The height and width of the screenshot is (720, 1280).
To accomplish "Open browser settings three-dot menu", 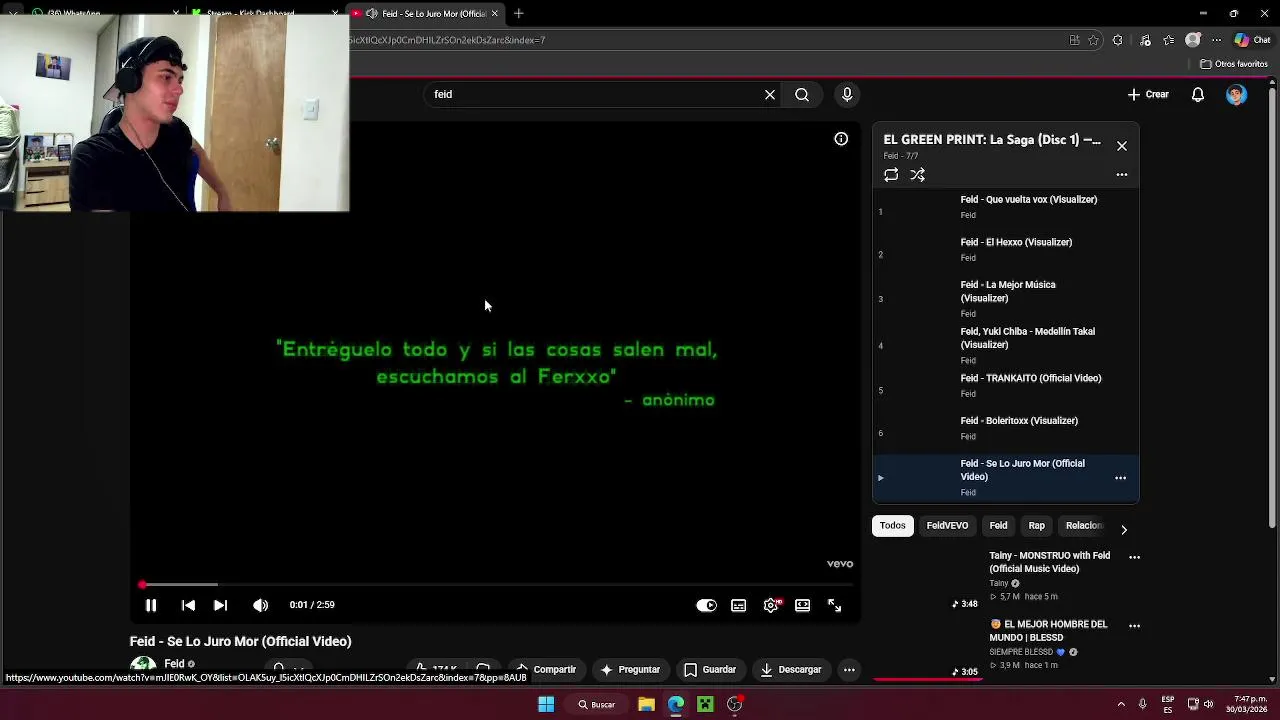I will click(1216, 40).
